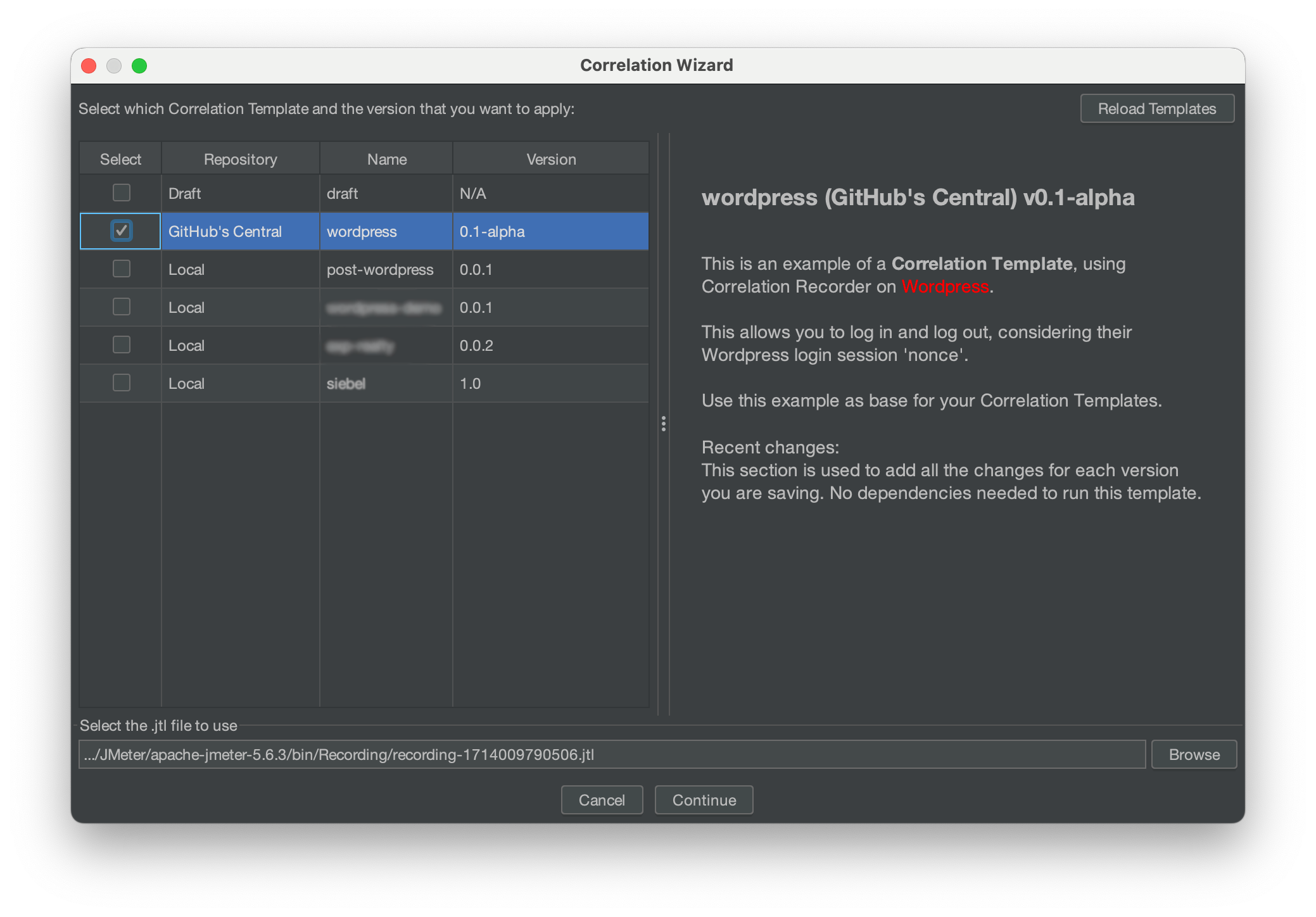Click the .jtl file path field
Image resolution: width=1316 pixels, height=917 pixels.
click(612, 754)
